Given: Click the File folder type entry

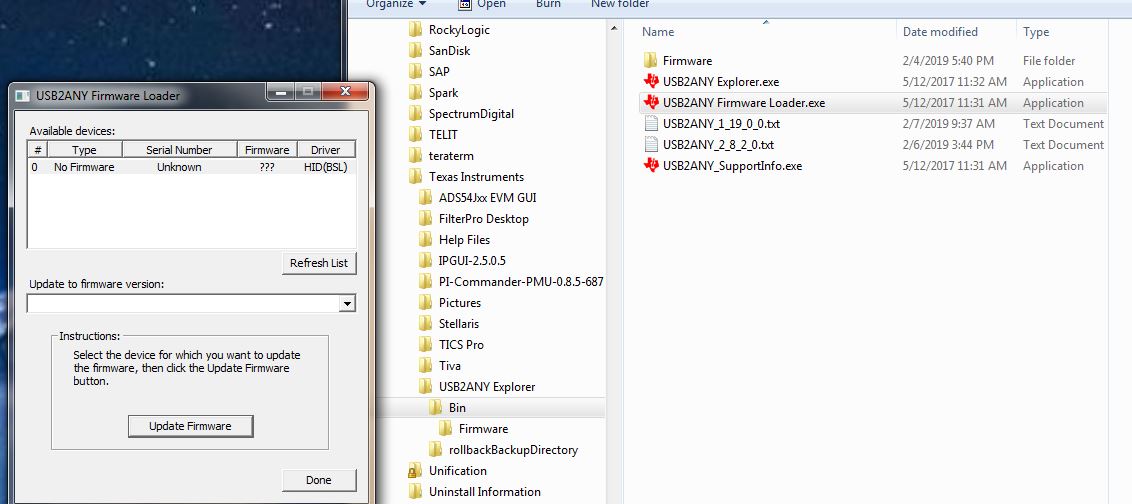Looking at the screenshot, I should (x=1049, y=61).
